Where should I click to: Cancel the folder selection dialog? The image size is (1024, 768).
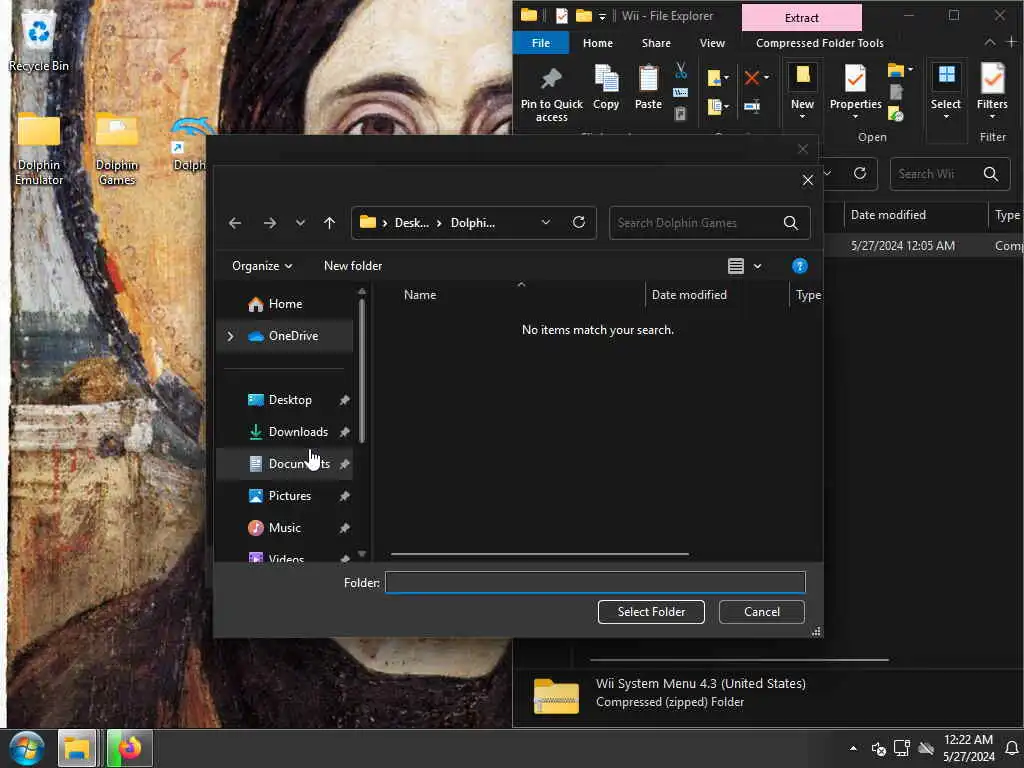pyautogui.click(x=761, y=612)
